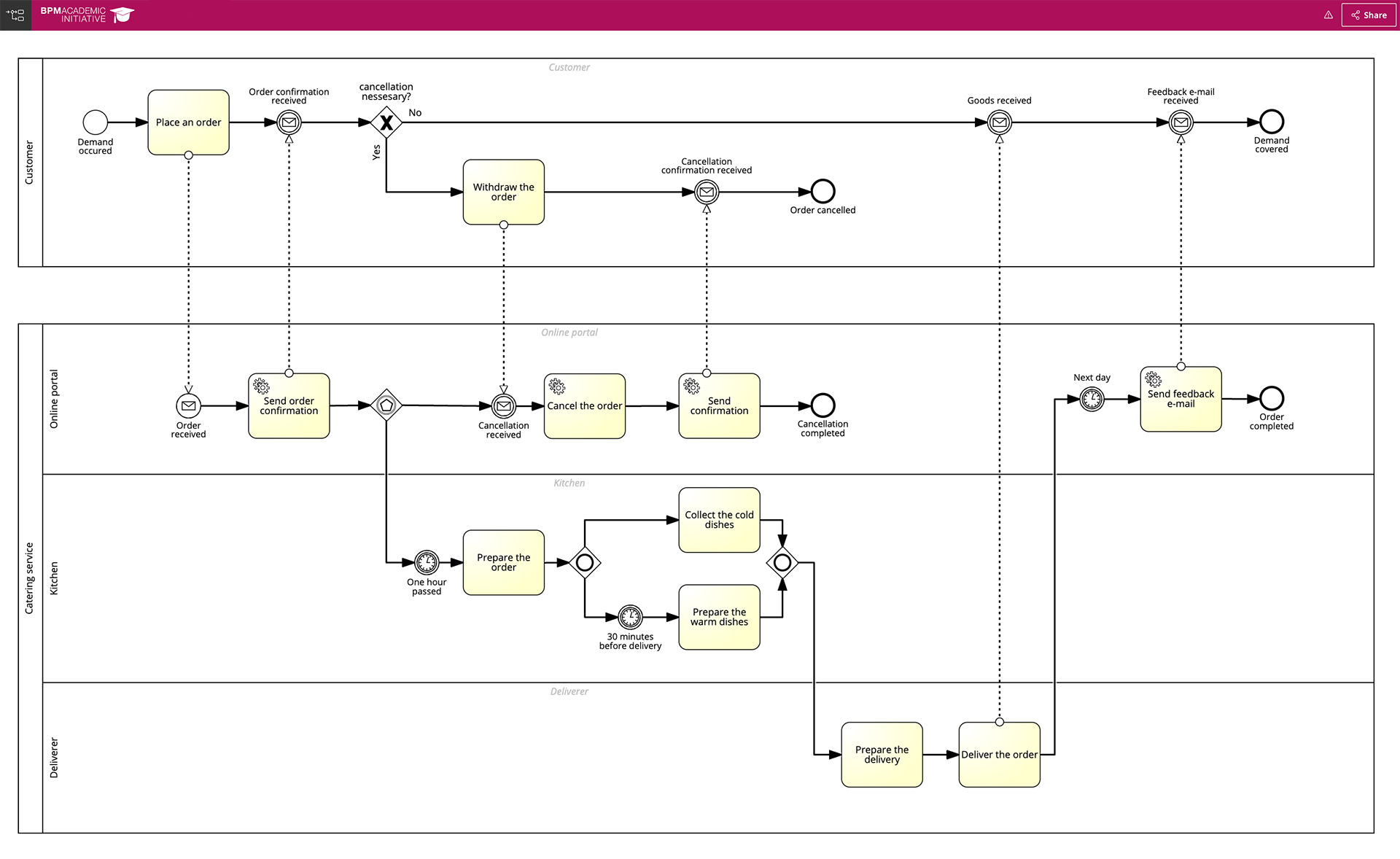Select the 'Place an order' task

[x=188, y=122]
